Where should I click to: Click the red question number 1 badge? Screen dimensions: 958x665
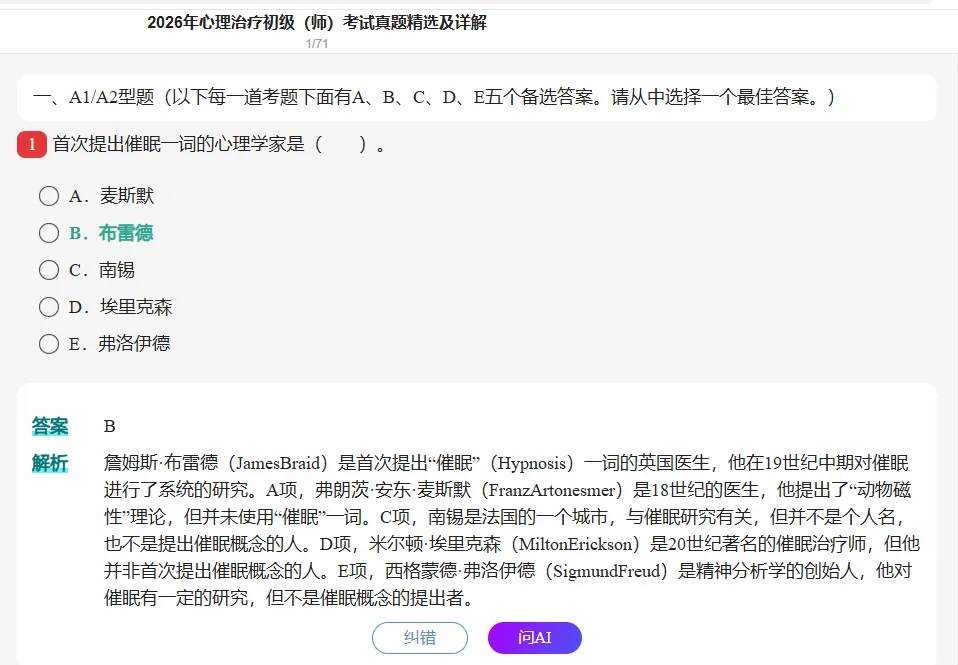click(32, 145)
